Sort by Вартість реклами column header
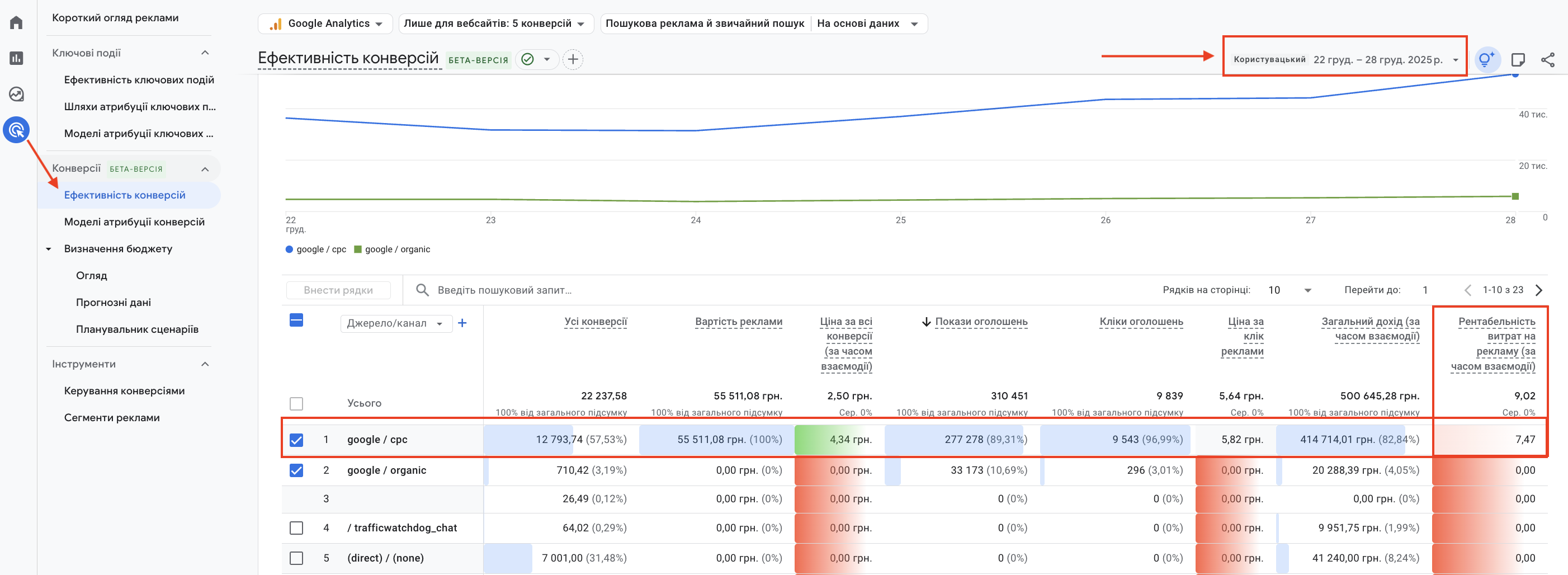 738,322
